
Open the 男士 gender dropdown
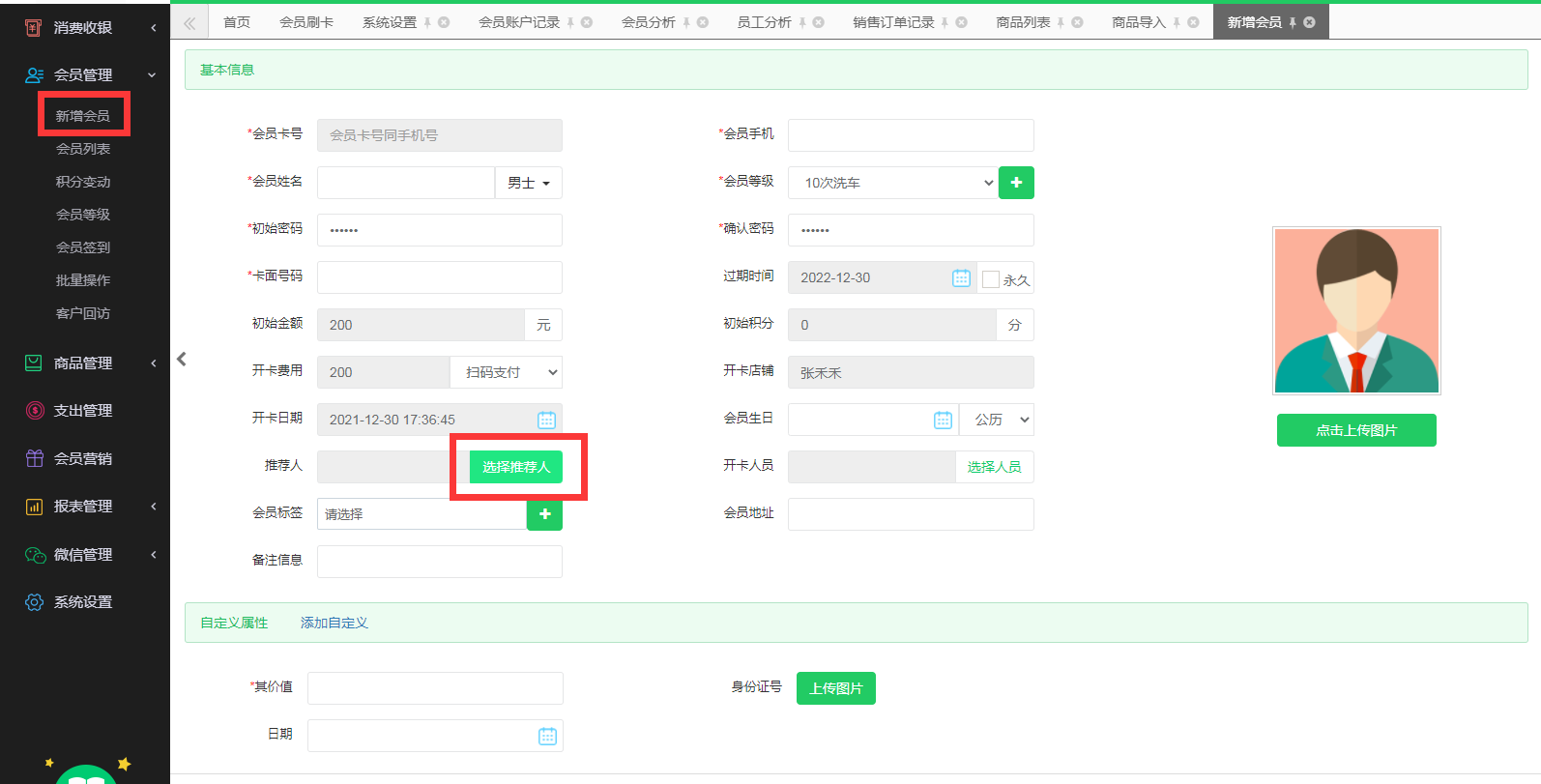pos(528,183)
